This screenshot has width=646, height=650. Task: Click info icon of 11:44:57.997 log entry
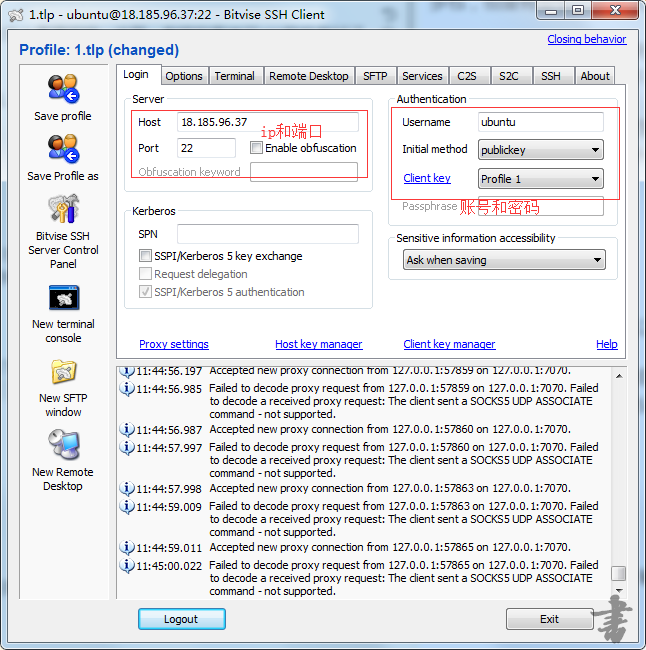coord(127,447)
